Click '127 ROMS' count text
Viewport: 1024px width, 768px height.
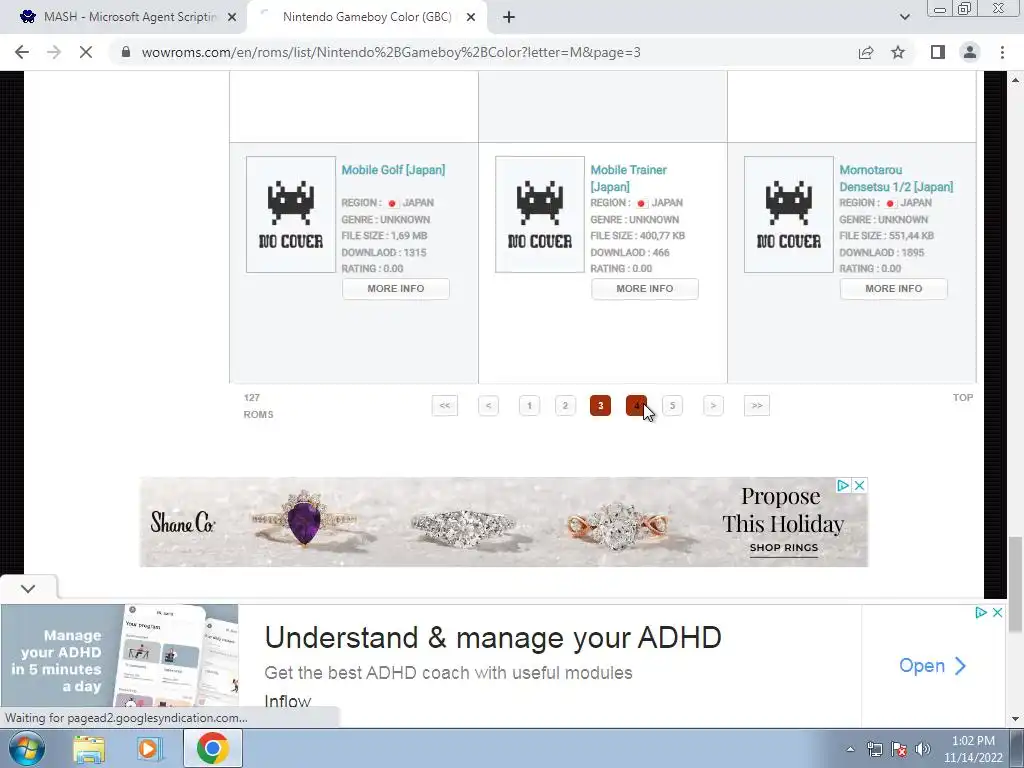point(259,406)
